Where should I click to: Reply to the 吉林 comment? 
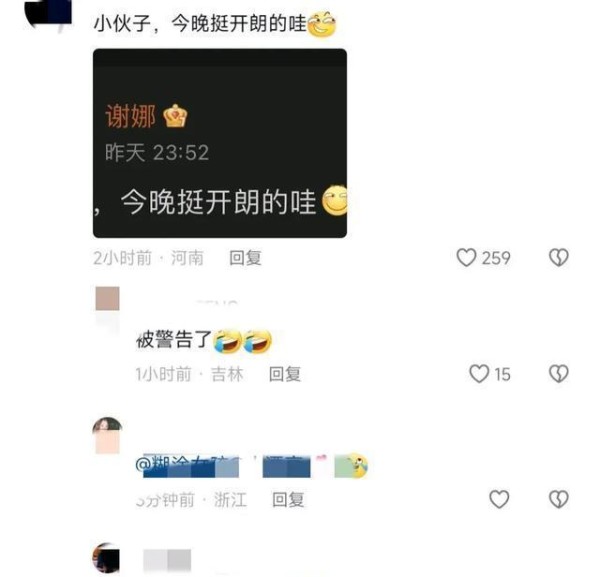point(285,374)
